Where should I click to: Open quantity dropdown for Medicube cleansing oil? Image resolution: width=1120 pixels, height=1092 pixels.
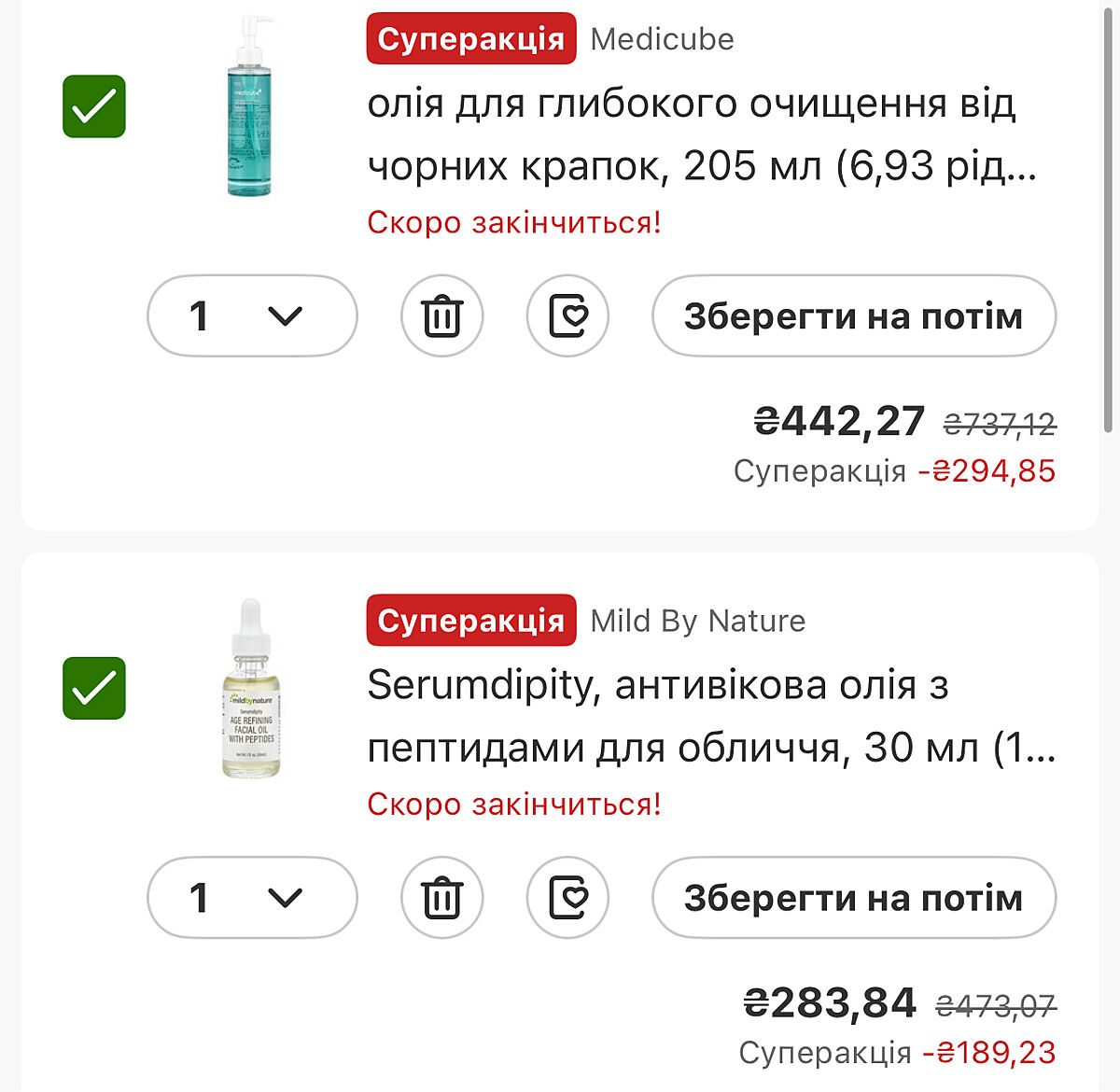252,315
